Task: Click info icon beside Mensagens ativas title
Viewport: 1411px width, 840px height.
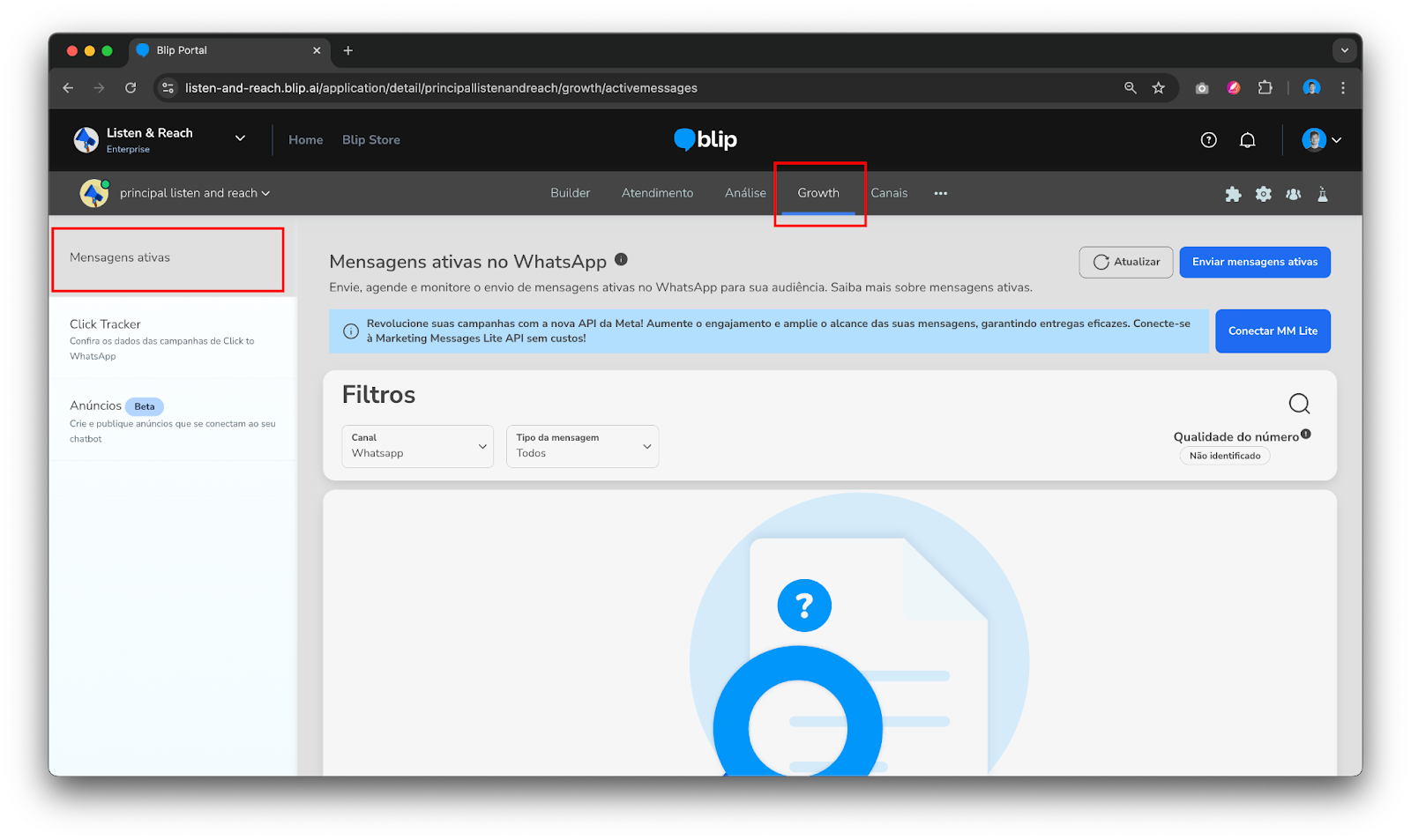Action: click(x=621, y=259)
